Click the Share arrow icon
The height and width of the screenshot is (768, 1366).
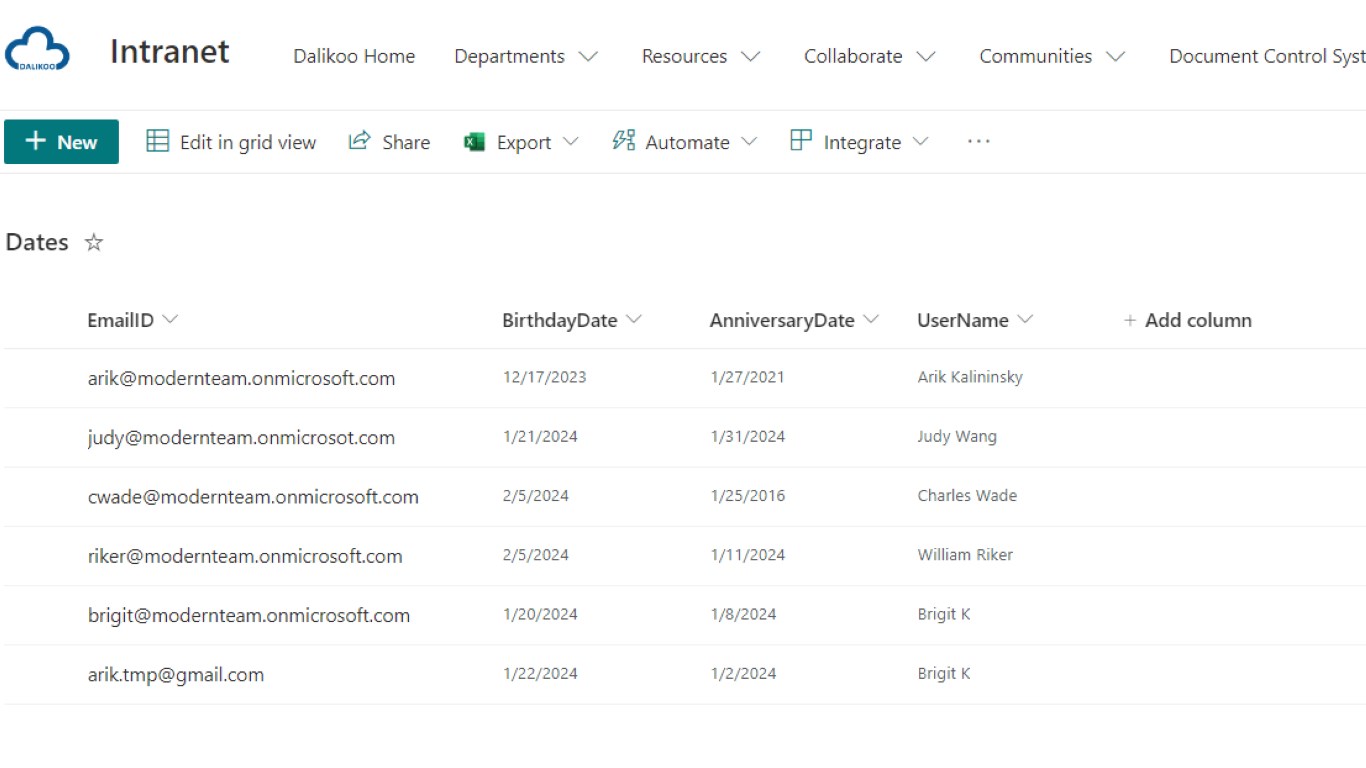pos(359,141)
